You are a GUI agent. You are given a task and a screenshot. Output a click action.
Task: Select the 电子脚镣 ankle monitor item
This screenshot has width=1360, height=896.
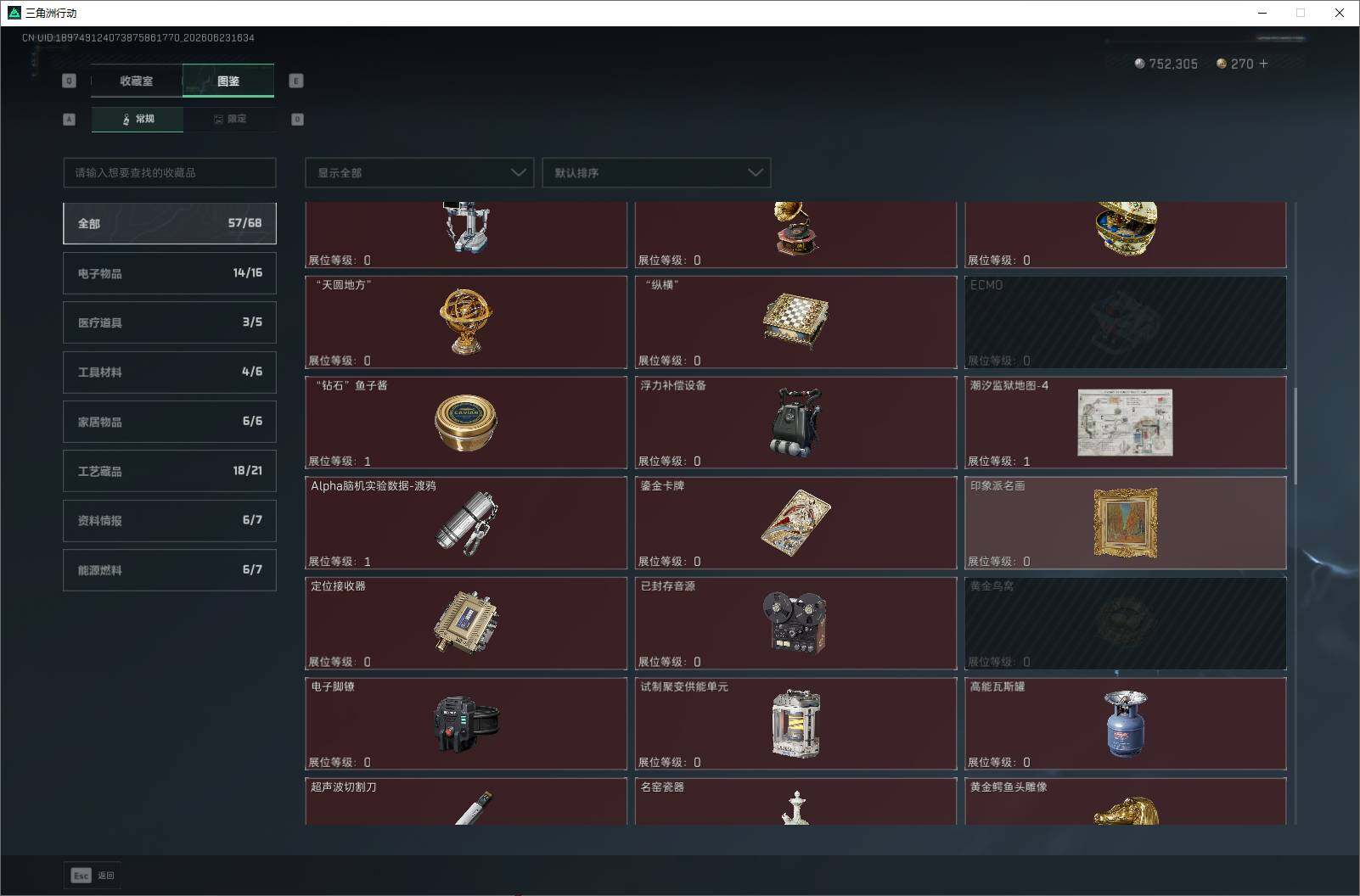(466, 724)
